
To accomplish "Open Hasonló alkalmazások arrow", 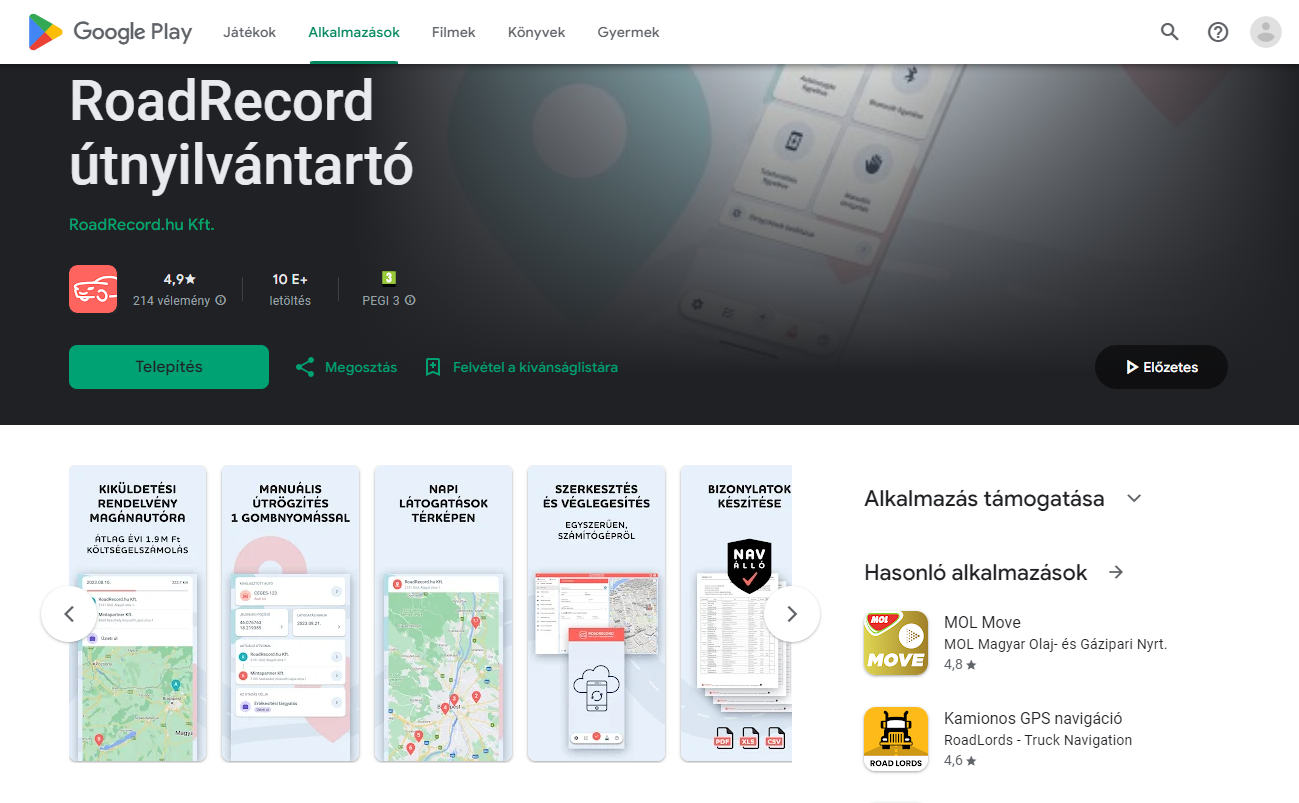I will (x=1116, y=572).
